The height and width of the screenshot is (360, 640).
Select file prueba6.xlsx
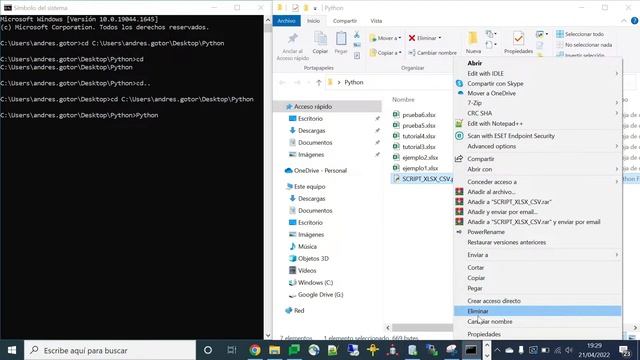[419, 115]
